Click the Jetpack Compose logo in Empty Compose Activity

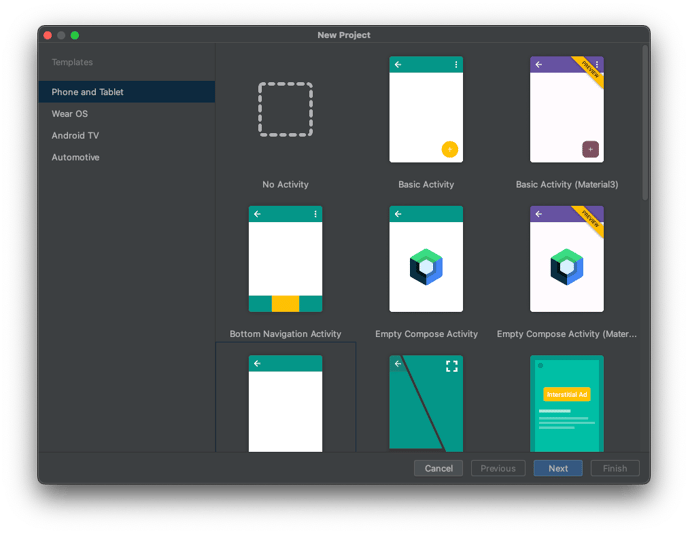click(426, 267)
